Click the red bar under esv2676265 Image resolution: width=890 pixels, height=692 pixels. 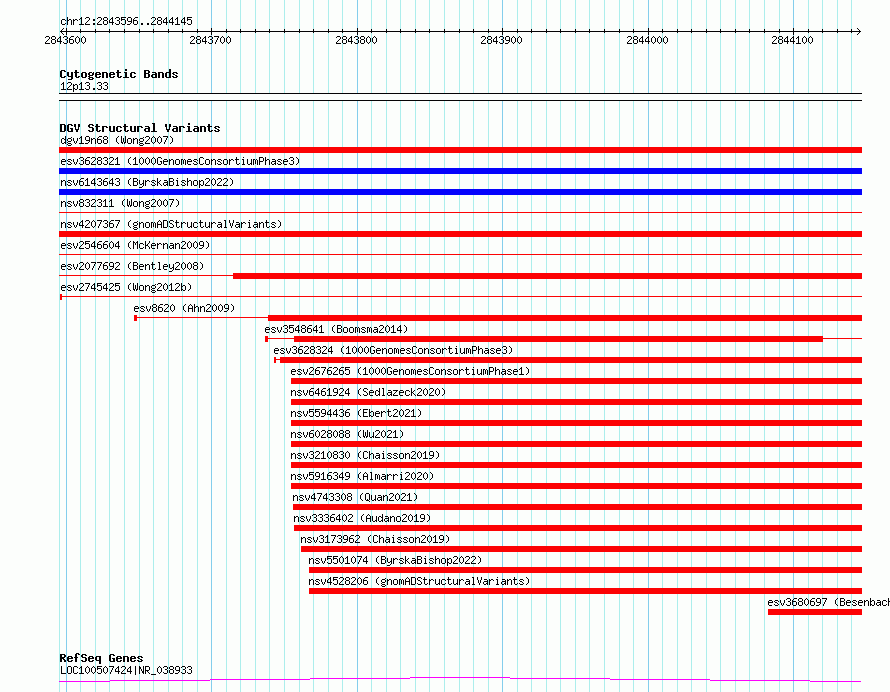point(576,381)
